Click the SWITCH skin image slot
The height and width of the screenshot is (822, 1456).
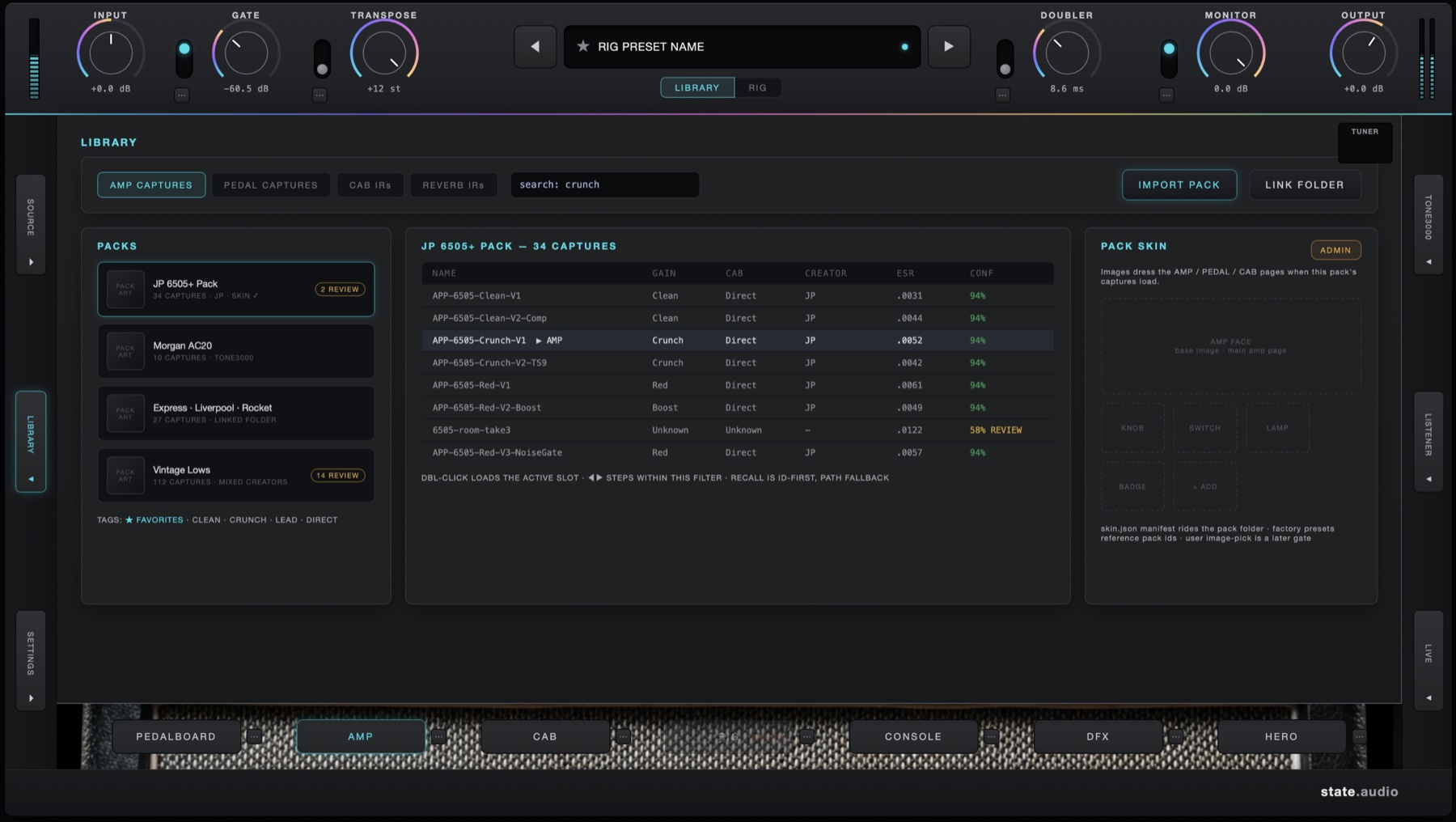[1204, 428]
